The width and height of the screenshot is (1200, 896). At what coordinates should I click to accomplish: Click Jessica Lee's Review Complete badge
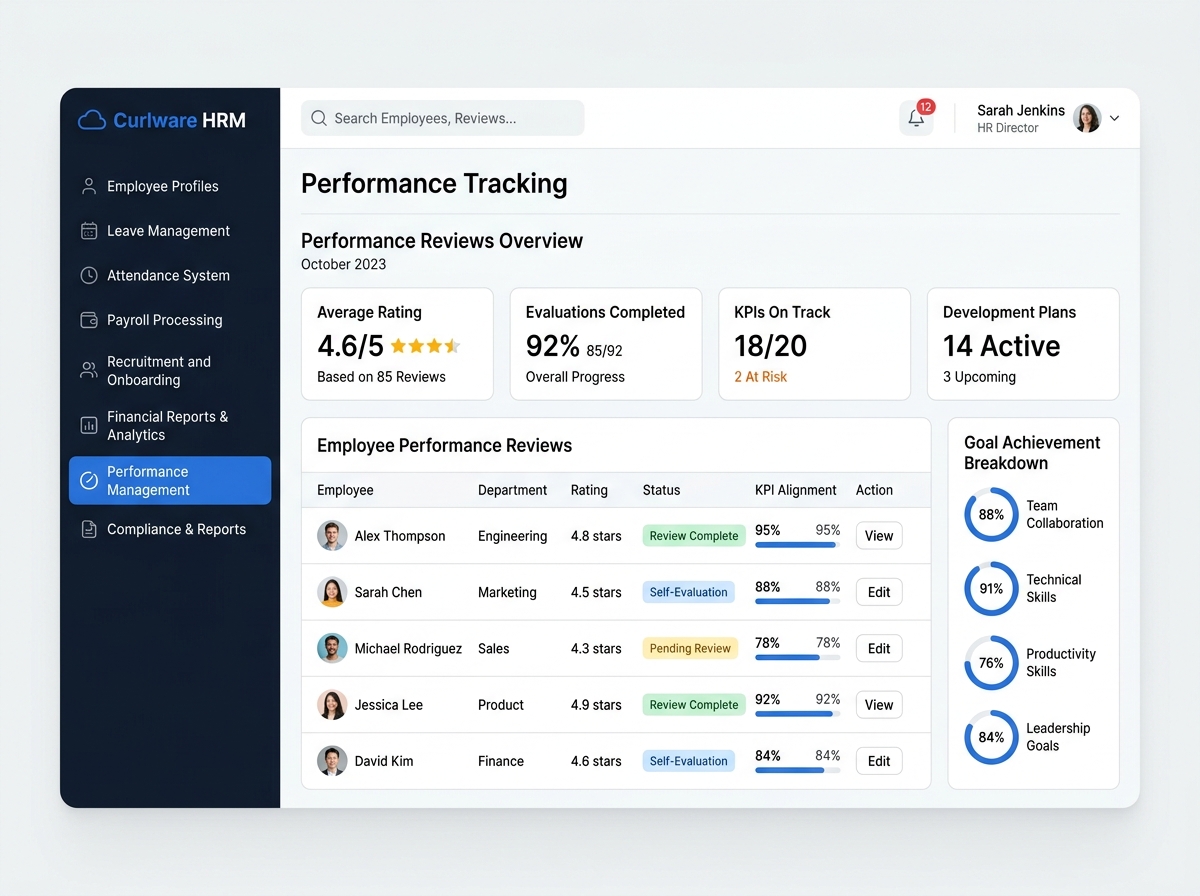(x=694, y=705)
